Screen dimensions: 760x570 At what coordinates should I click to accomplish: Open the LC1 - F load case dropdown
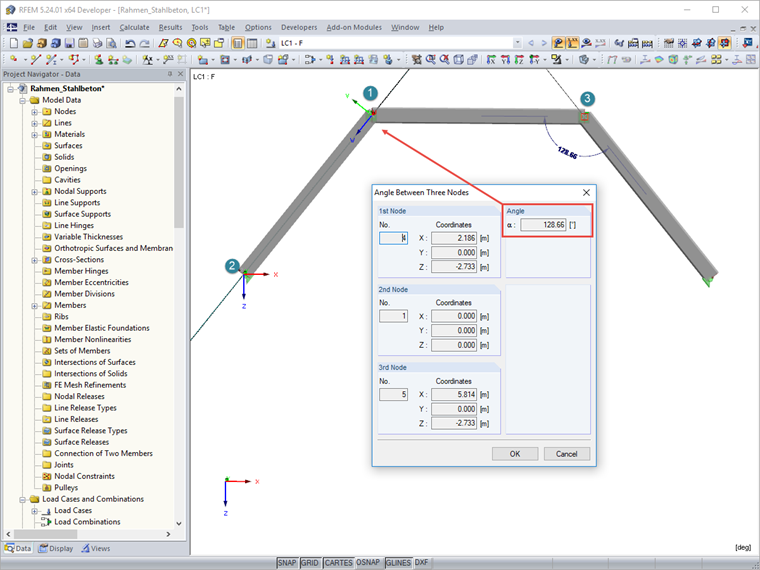[x=517, y=43]
